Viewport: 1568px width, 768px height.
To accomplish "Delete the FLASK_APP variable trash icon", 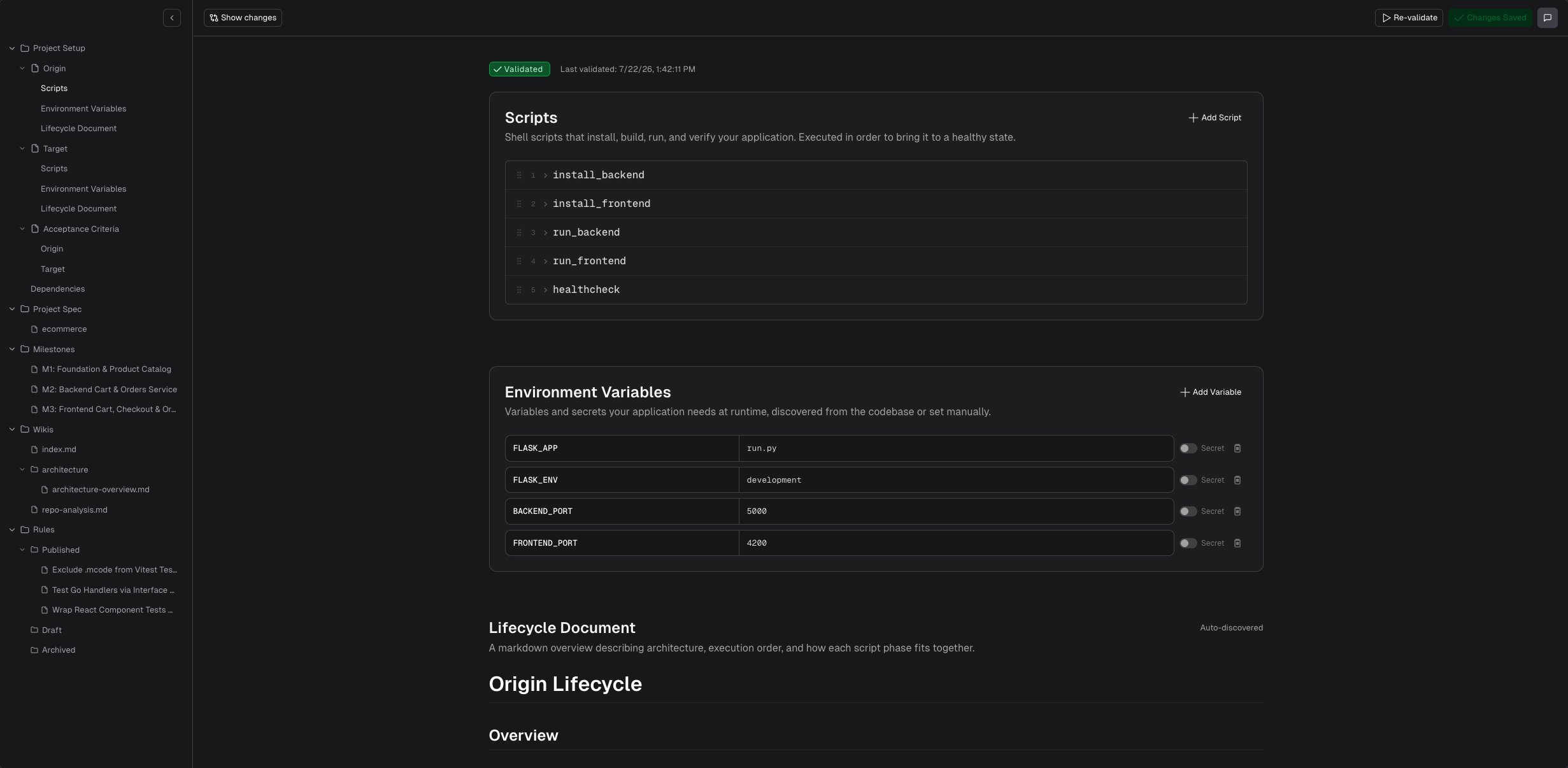I will tap(1237, 448).
